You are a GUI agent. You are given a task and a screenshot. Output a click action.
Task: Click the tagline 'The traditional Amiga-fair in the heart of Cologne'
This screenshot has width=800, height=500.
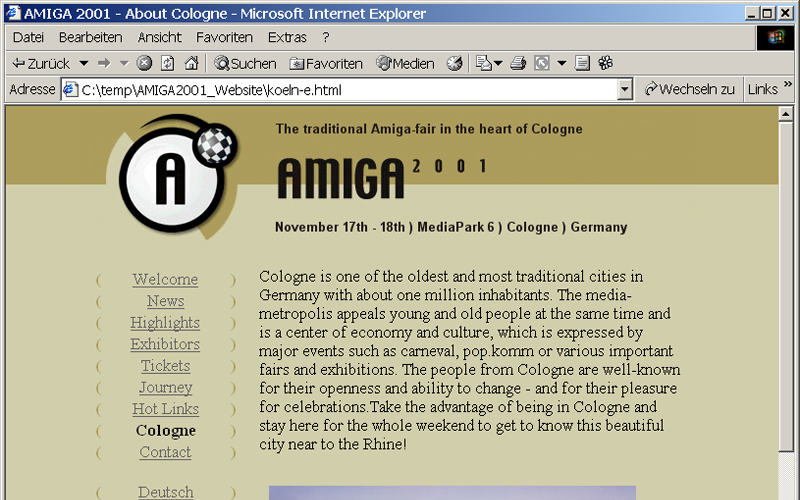pos(429,129)
